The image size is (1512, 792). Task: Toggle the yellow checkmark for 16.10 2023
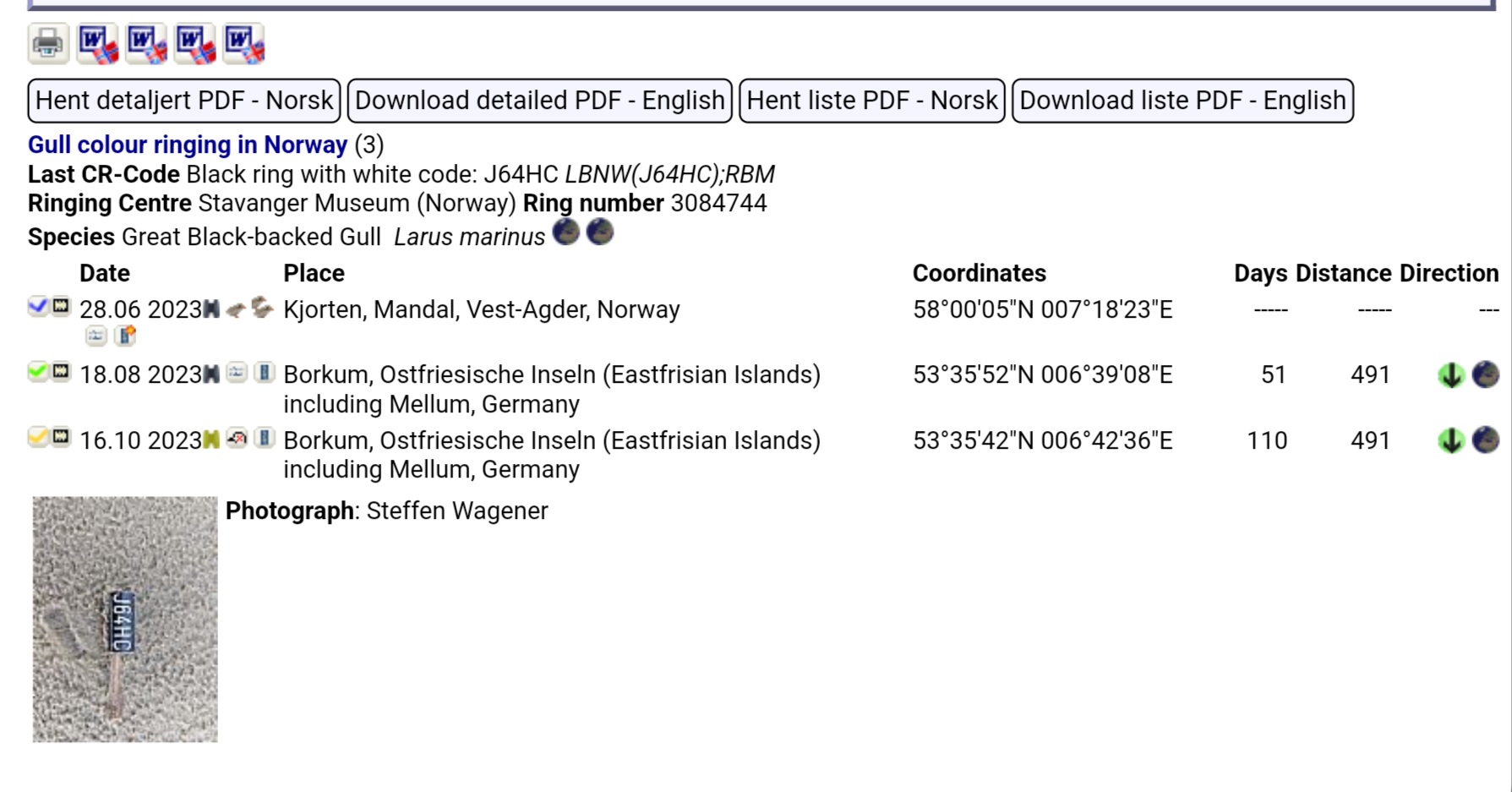click(37, 437)
